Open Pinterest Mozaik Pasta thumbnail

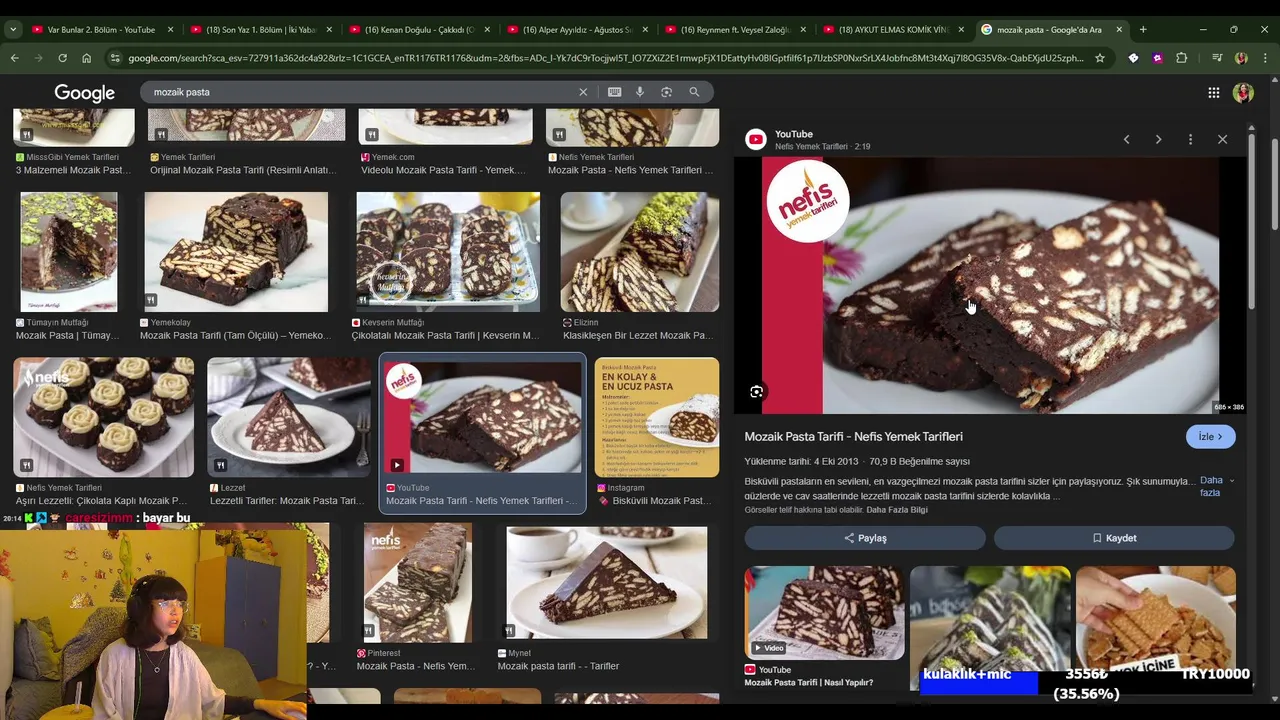tap(418, 583)
